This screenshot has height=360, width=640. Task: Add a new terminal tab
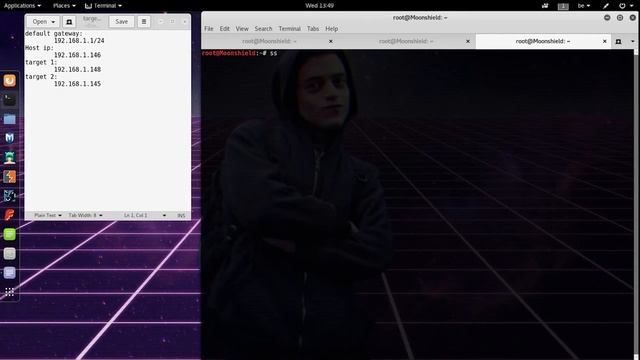point(618,41)
